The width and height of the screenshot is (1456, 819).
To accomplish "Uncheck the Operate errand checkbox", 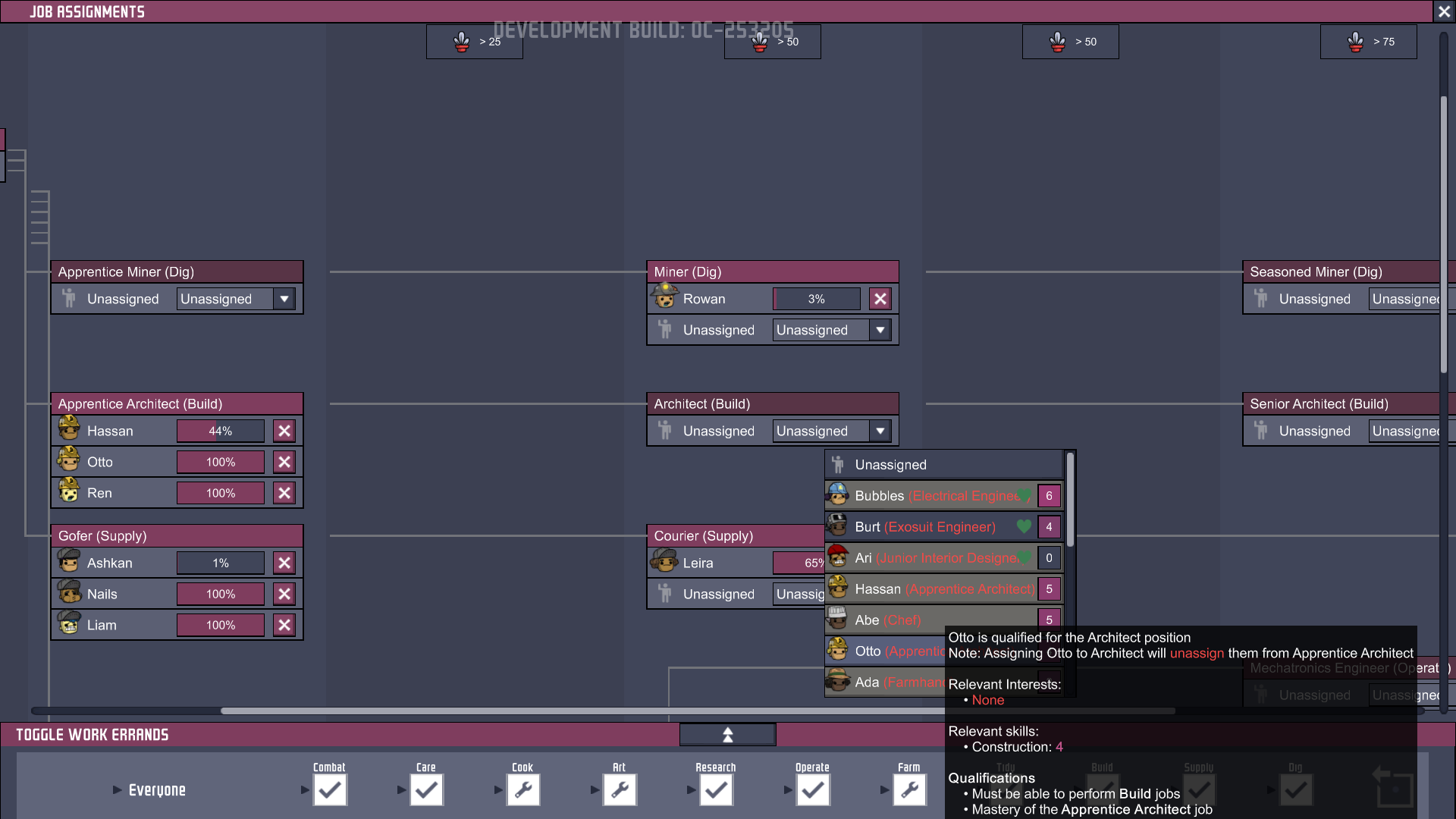I will pos(812,790).
